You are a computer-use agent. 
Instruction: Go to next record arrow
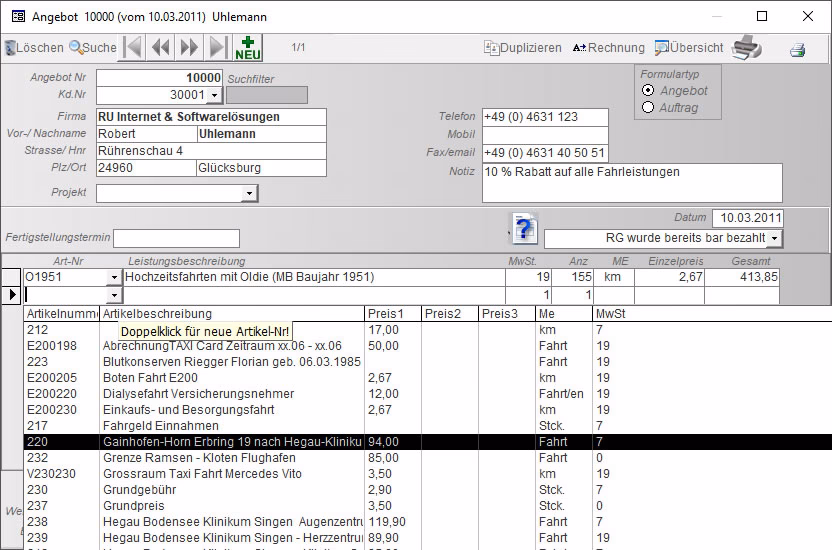[x=190, y=47]
